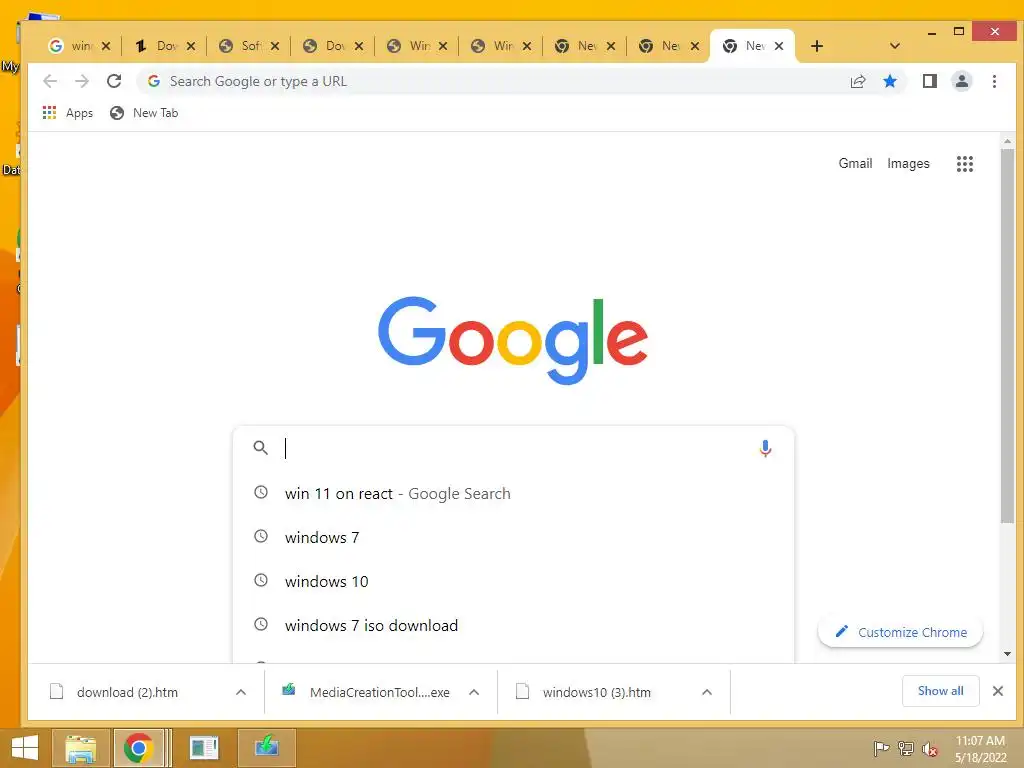This screenshot has height=768, width=1024.
Task: Select 'windows 7' suggestion
Action: pos(513,537)
